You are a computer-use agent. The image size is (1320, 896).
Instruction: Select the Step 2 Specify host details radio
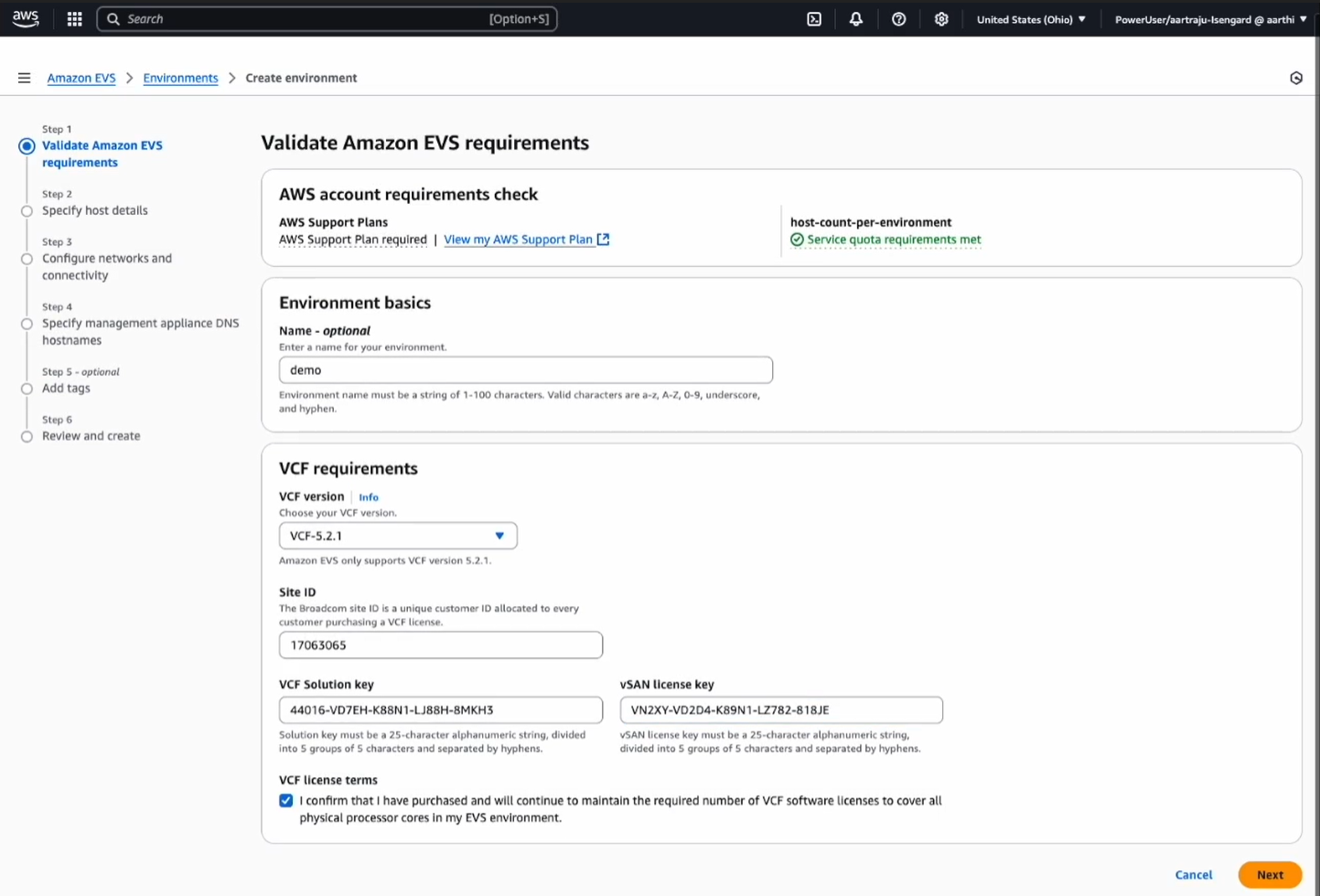[x=27, y=211]
